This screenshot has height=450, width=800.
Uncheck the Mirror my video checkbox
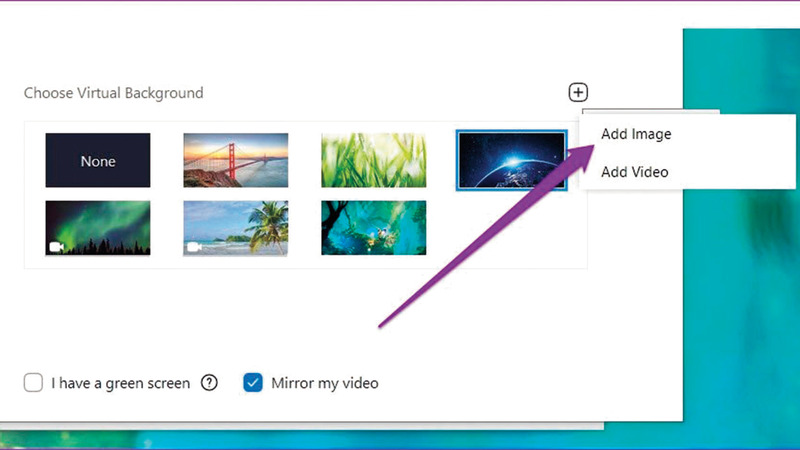pos(253,383)
